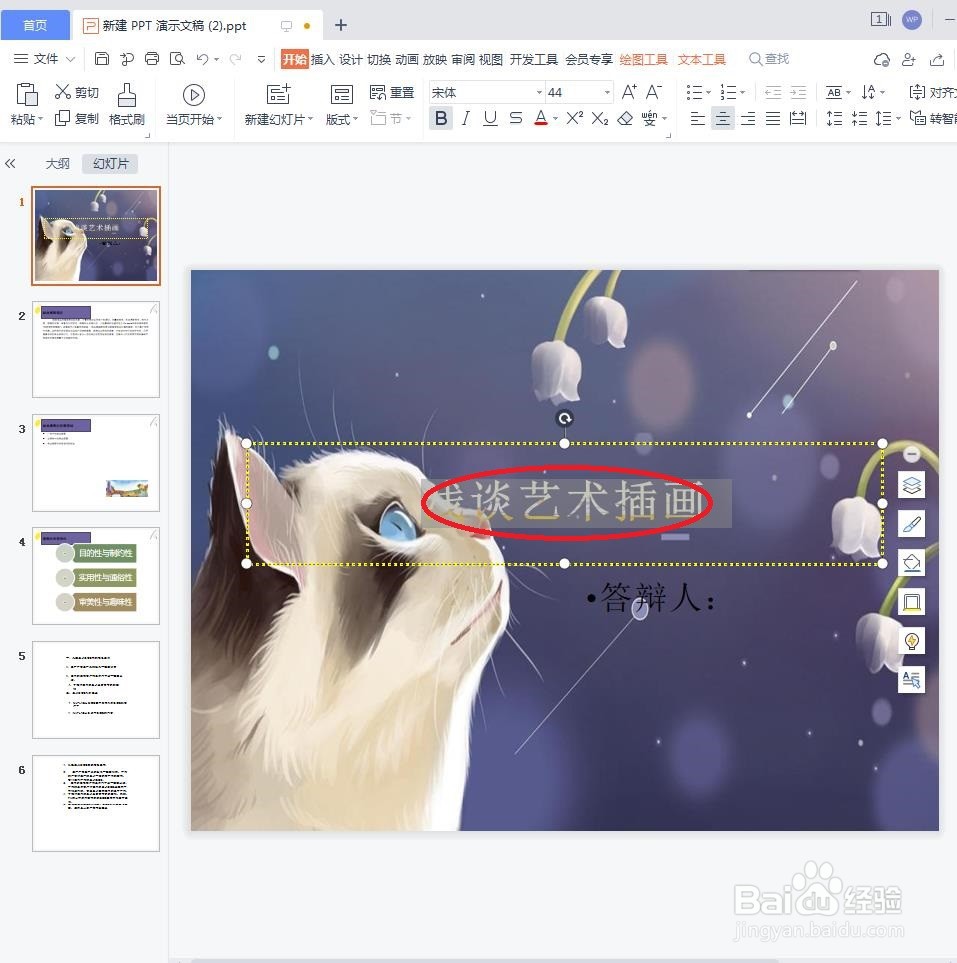Click the distributed alignment icon

click(798, 118)
